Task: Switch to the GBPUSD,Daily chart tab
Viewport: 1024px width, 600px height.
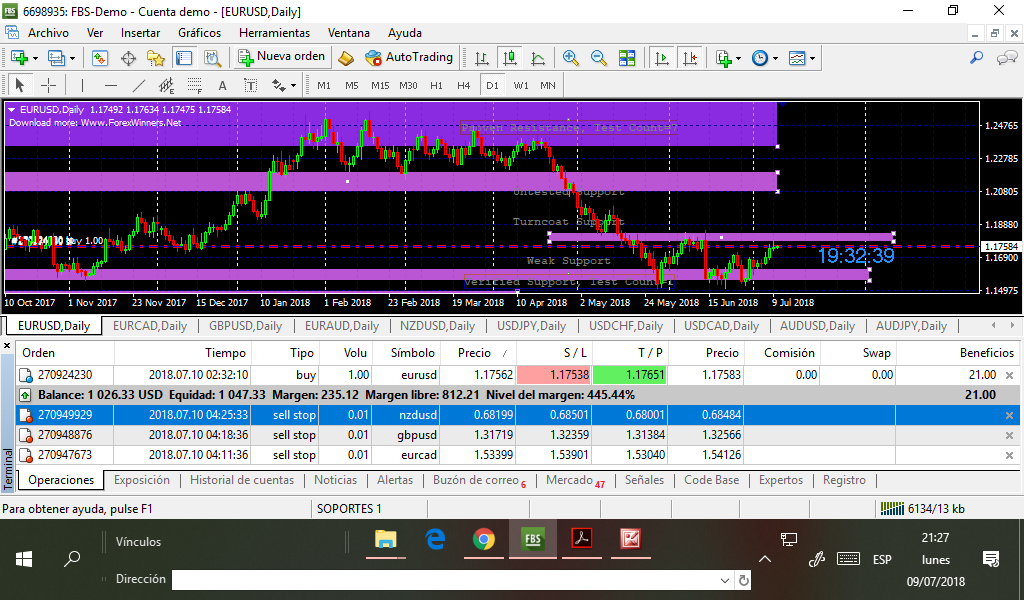Action: tap(245, 326)
